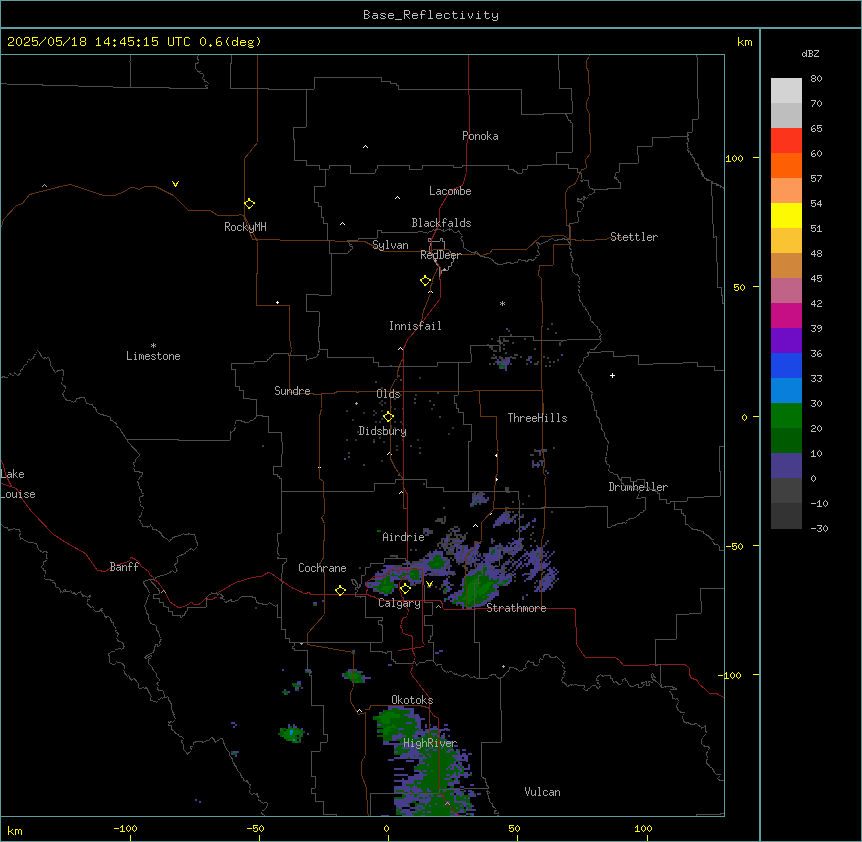Viewport: 862px width, 842px height.
Task: Select the lightest grey swatch atop dBZ legend
Action: pyautogui.click(x=786, y=91)
